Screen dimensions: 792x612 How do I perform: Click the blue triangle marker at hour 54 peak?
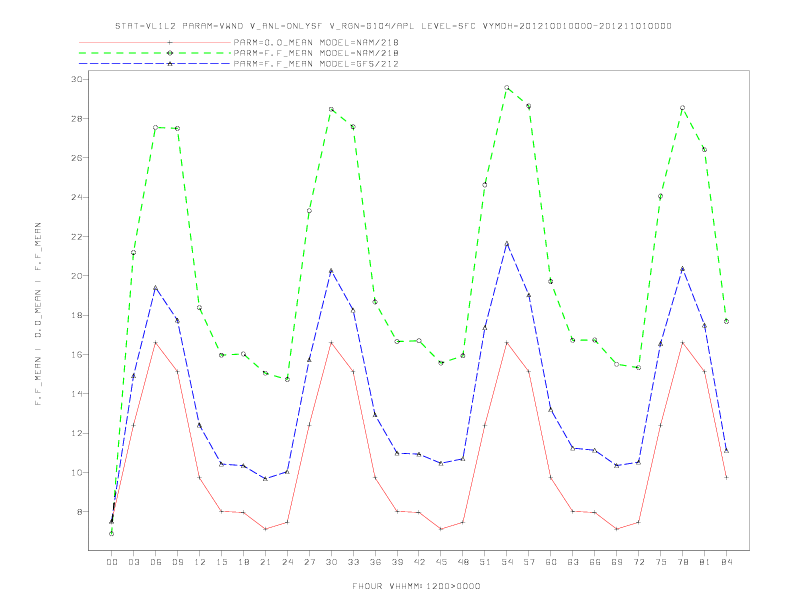click(x=507, y=243)
